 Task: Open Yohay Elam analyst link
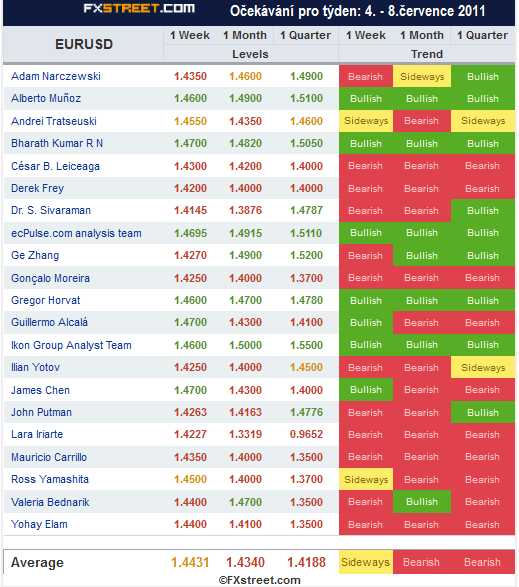[x=39, y=524]
